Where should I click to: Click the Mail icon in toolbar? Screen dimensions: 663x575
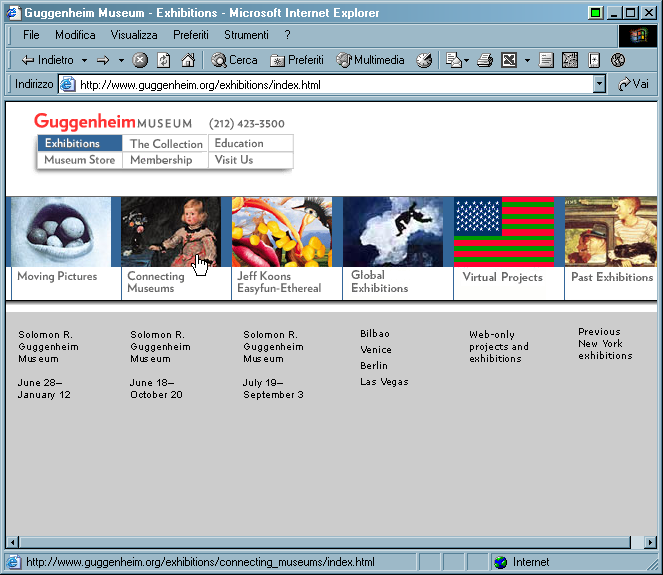pyautogui.click(x=454, y=60)
